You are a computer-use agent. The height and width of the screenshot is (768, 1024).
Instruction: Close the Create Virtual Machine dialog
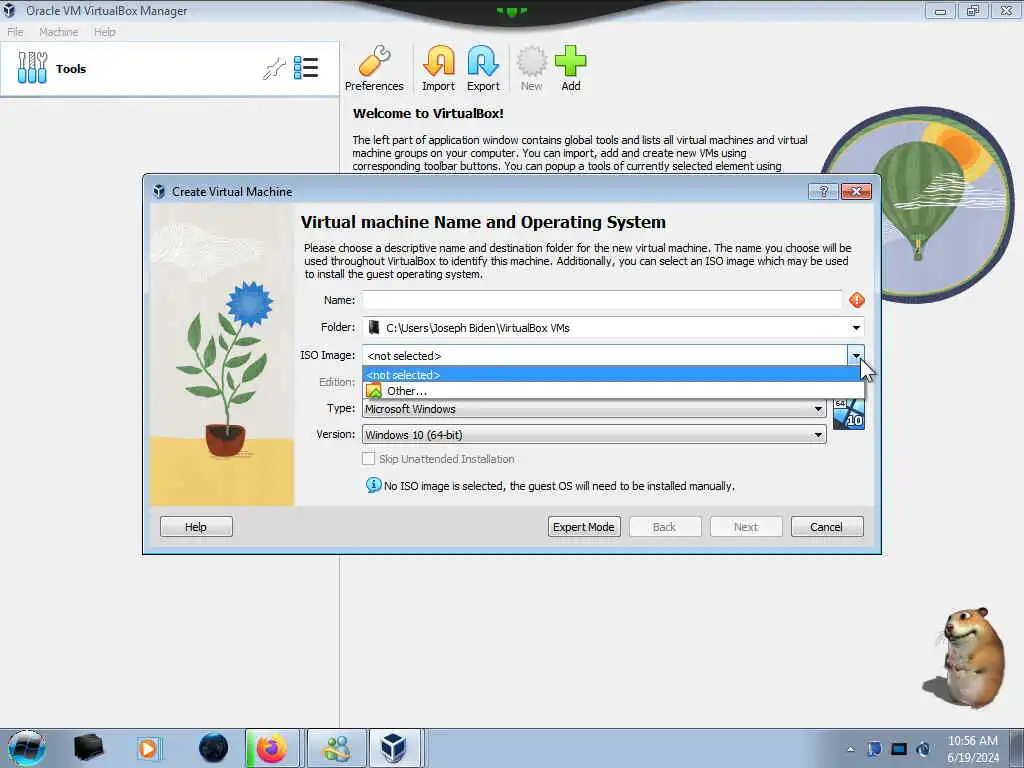point(856,191)
